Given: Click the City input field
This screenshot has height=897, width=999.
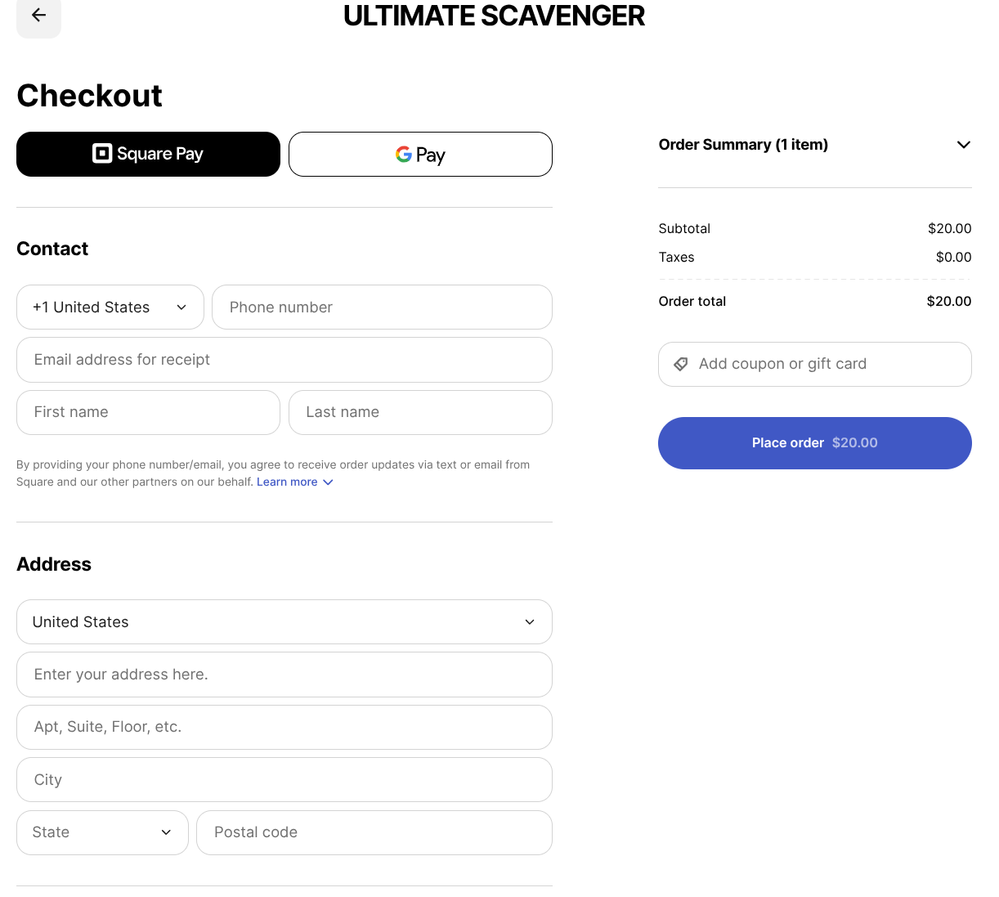Looking at the screenshot, I should point(284,780).
